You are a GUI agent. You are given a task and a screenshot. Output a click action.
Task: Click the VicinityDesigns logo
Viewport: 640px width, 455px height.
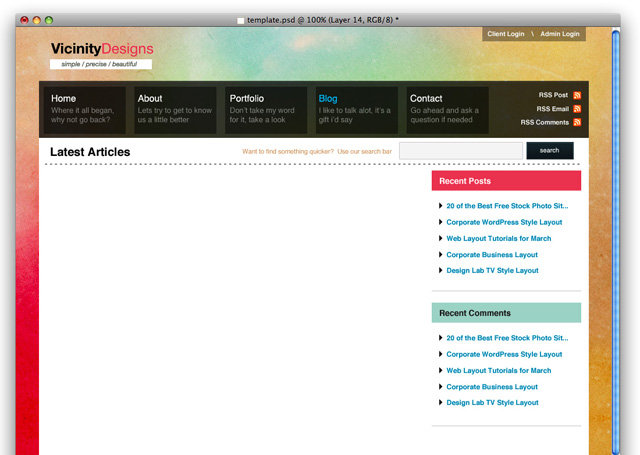click(102, 49)
